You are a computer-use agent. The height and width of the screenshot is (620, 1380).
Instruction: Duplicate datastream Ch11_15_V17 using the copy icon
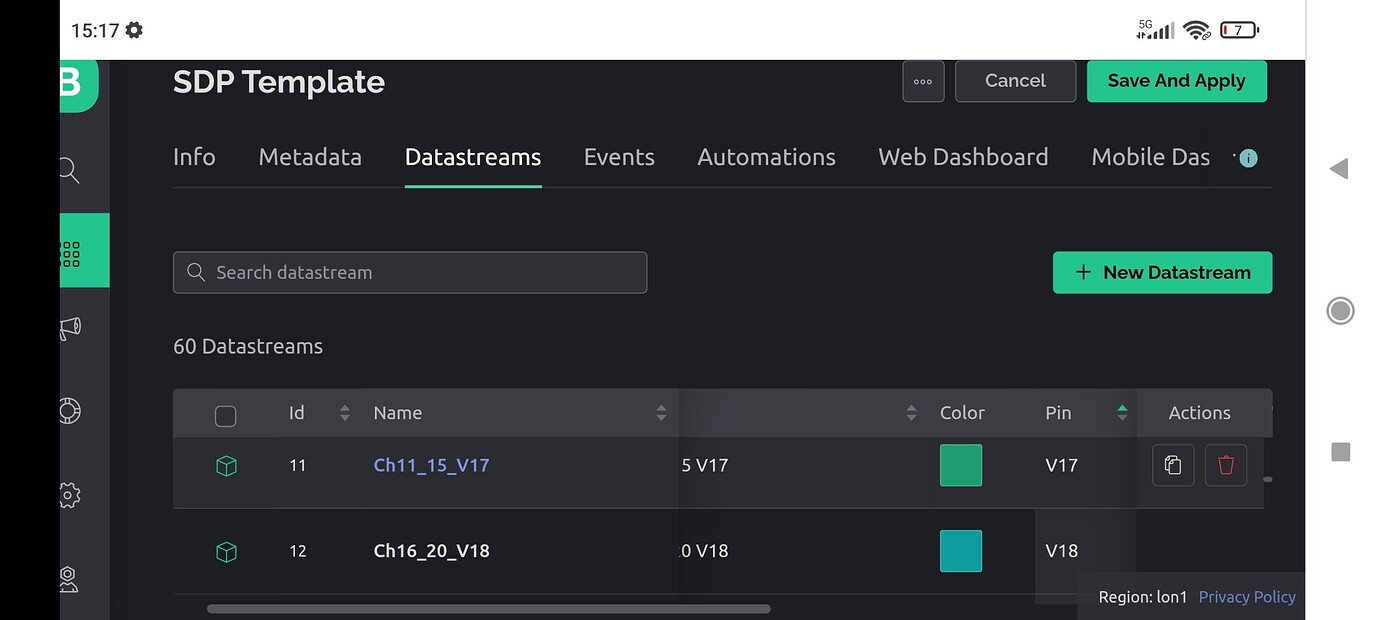[1172, 465]
